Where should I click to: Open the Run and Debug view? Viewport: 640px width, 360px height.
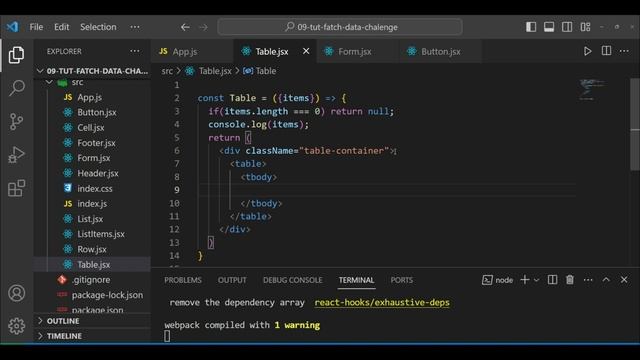pyautogui.click(x=16, y=155)
